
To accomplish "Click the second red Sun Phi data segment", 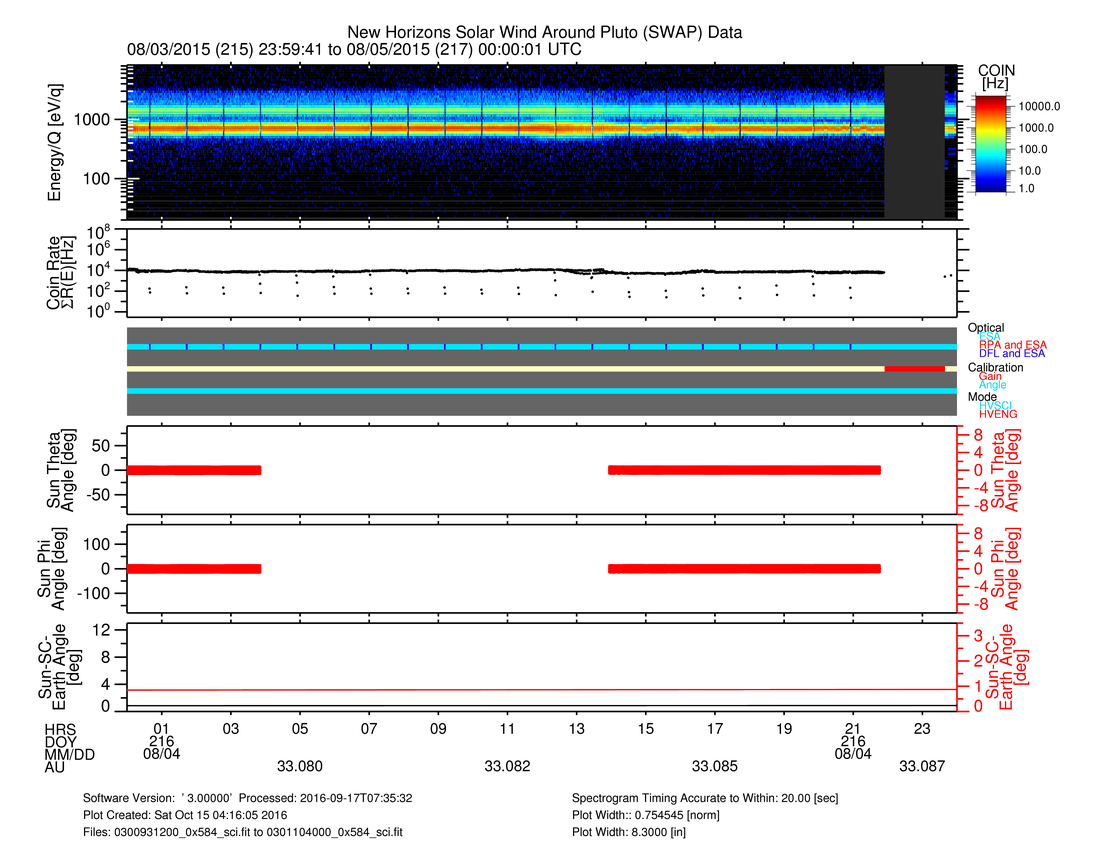I will click(x=744, y=568).
